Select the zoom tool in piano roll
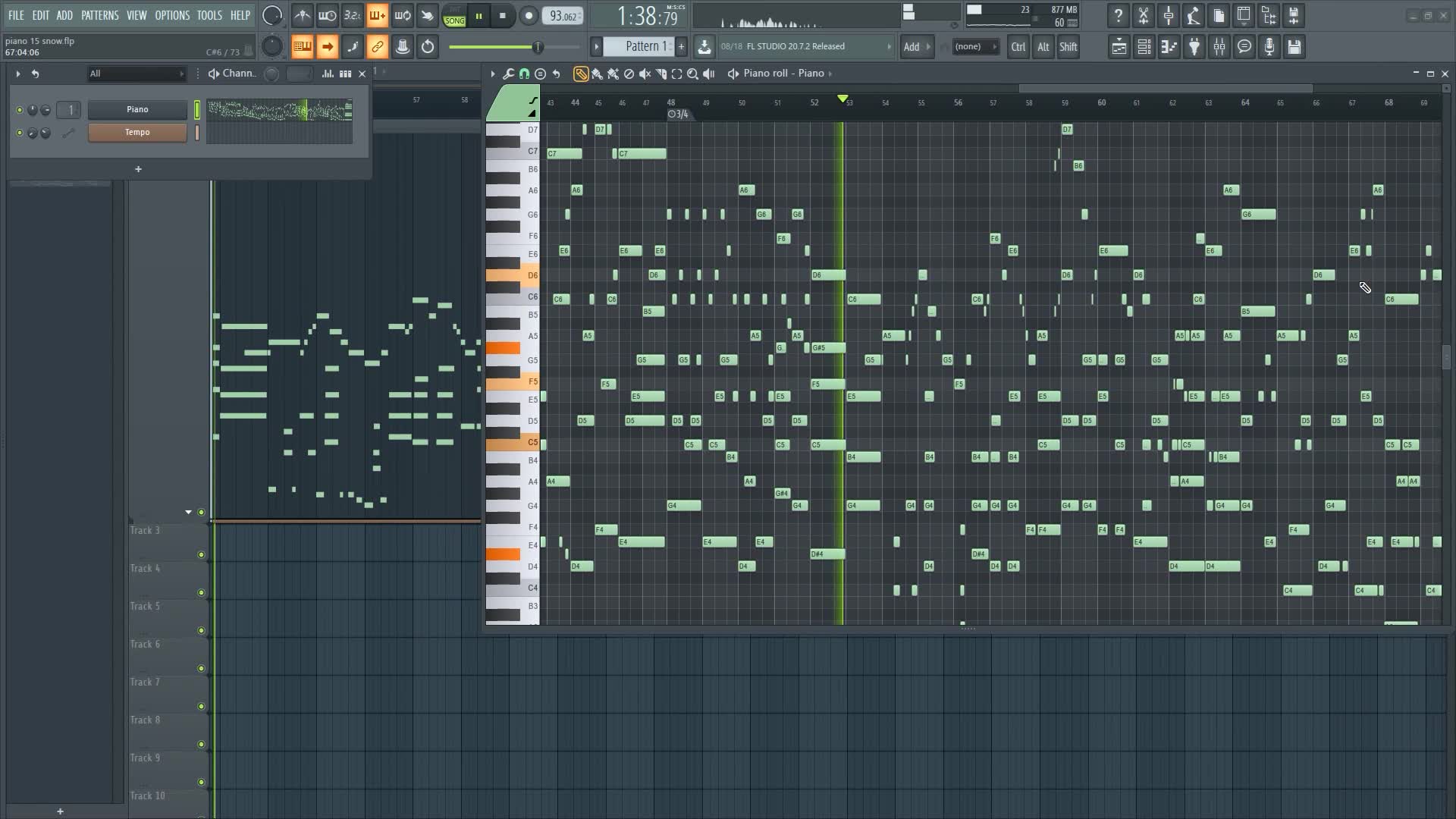The width and height of the screenshot is (1456, 819). [x=693, y=73]
